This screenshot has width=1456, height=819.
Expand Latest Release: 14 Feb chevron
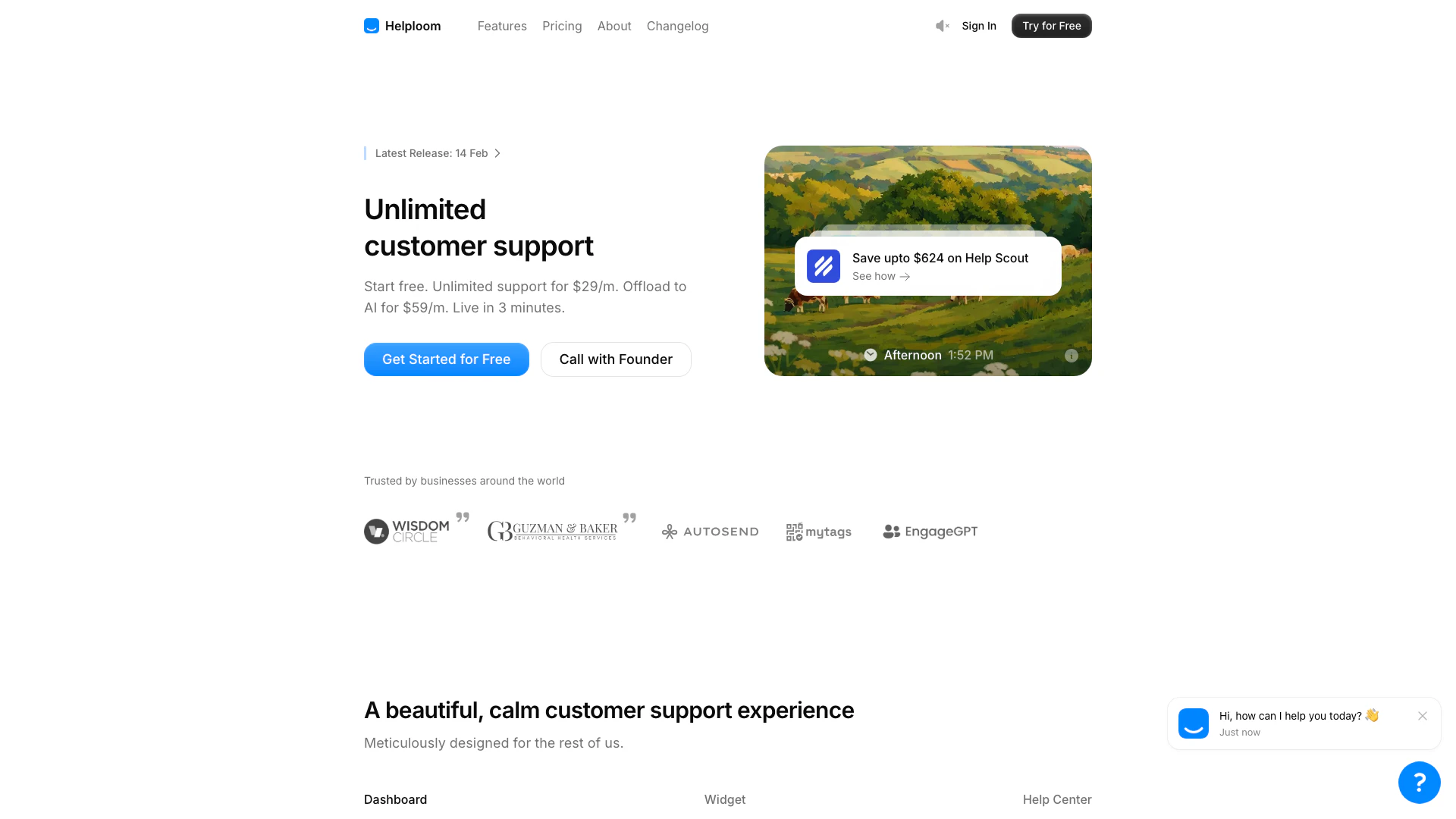tap(497, 153)
